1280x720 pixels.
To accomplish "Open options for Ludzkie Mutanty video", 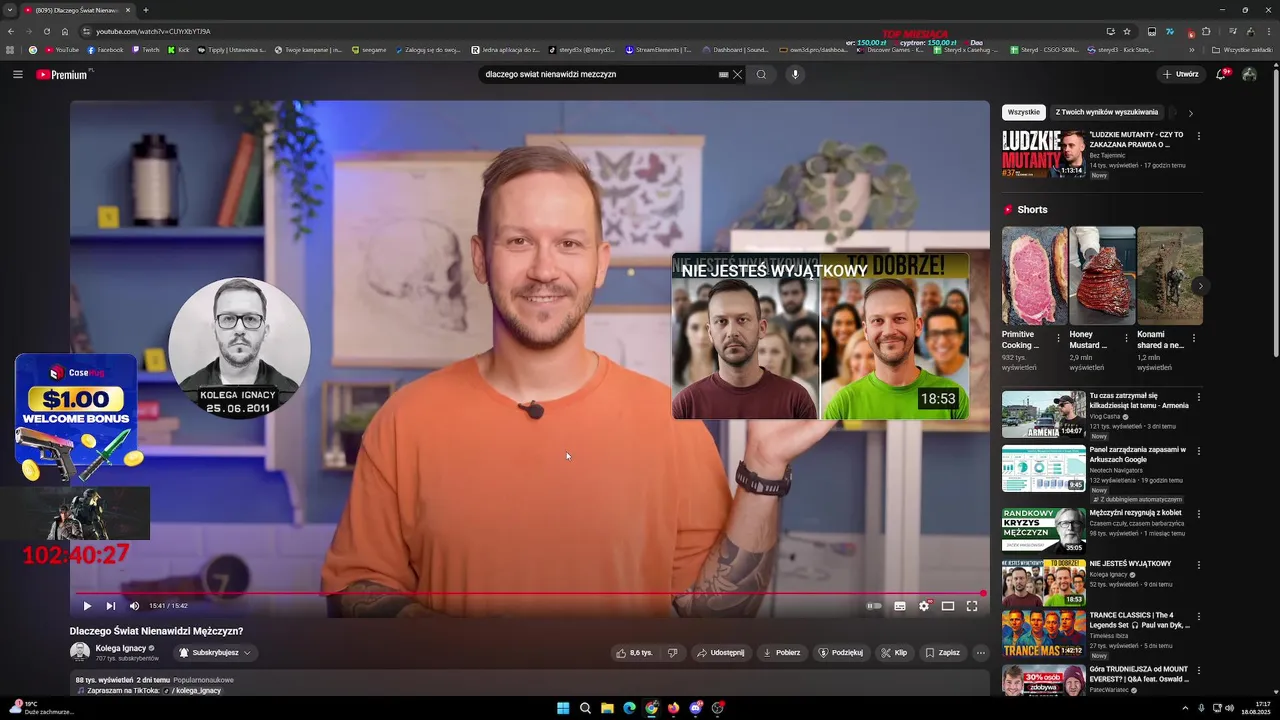I will point(1198,136).
